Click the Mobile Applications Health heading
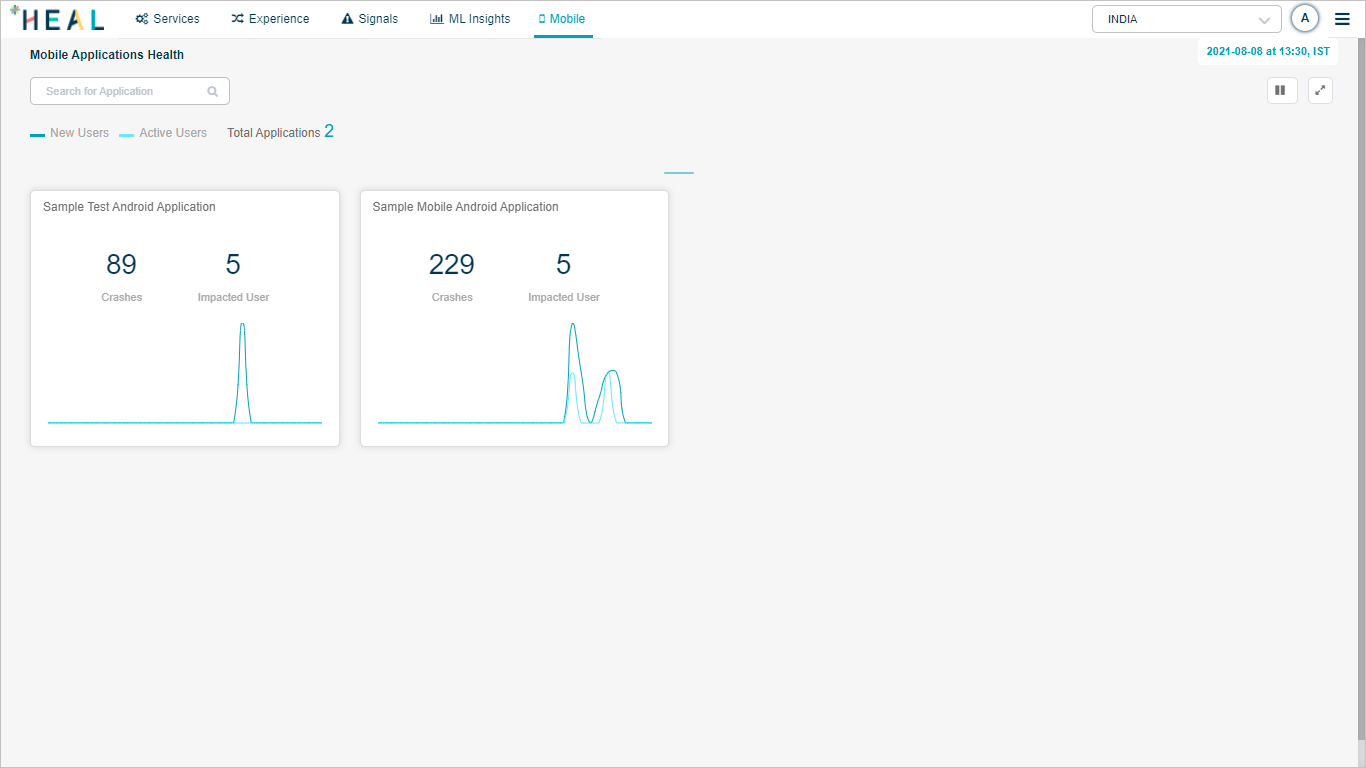This screenshot has width=1366, height=768. click(x=107, y=55)
